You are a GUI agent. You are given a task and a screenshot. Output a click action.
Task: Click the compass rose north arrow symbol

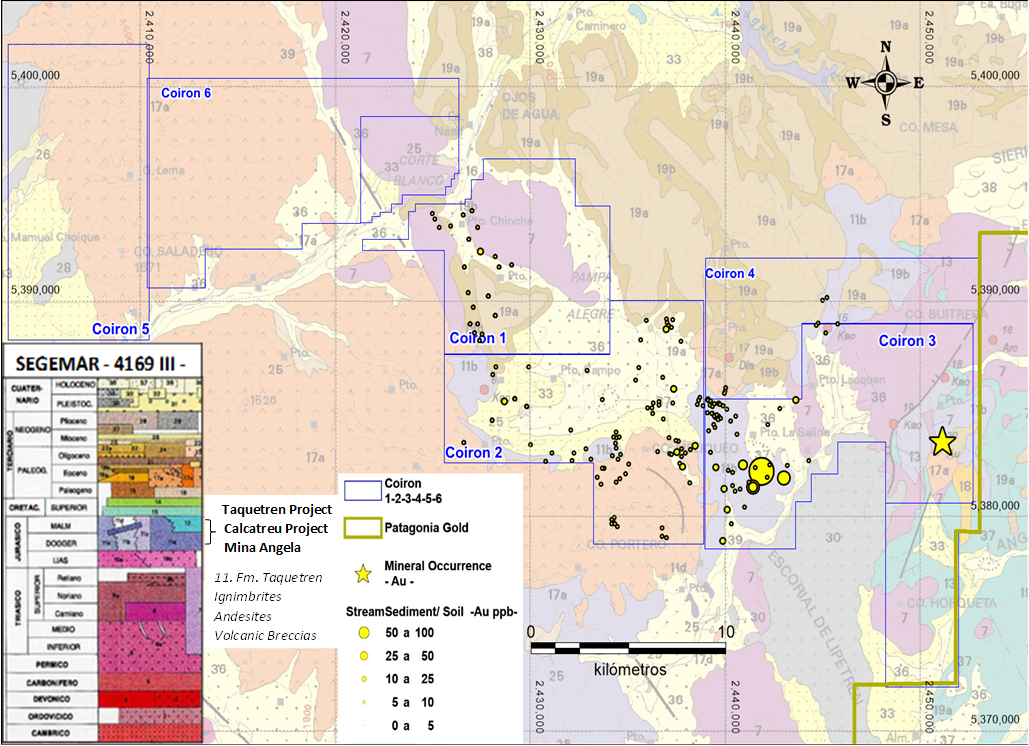point(885,83)
